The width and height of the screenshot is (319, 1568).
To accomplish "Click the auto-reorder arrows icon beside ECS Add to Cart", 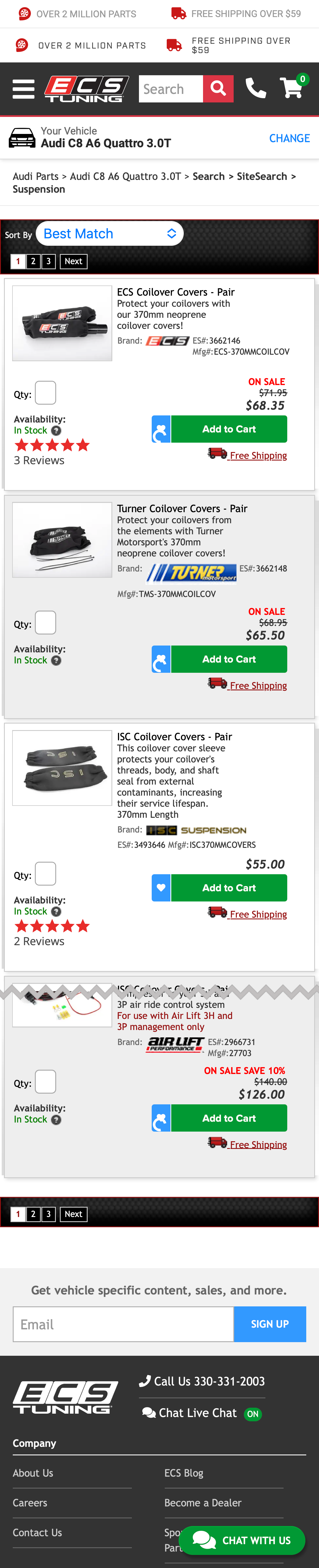I will coord(160,428).
